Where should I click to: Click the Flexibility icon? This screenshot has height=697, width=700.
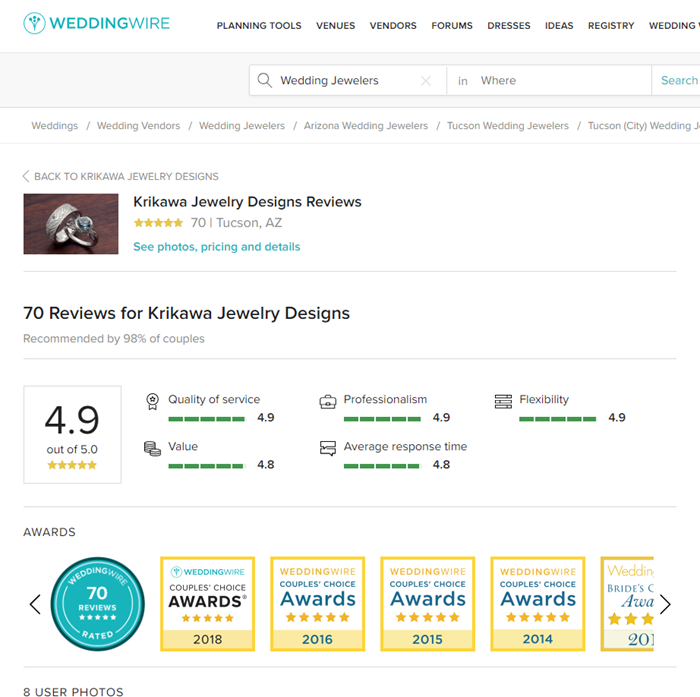point(503,401)
